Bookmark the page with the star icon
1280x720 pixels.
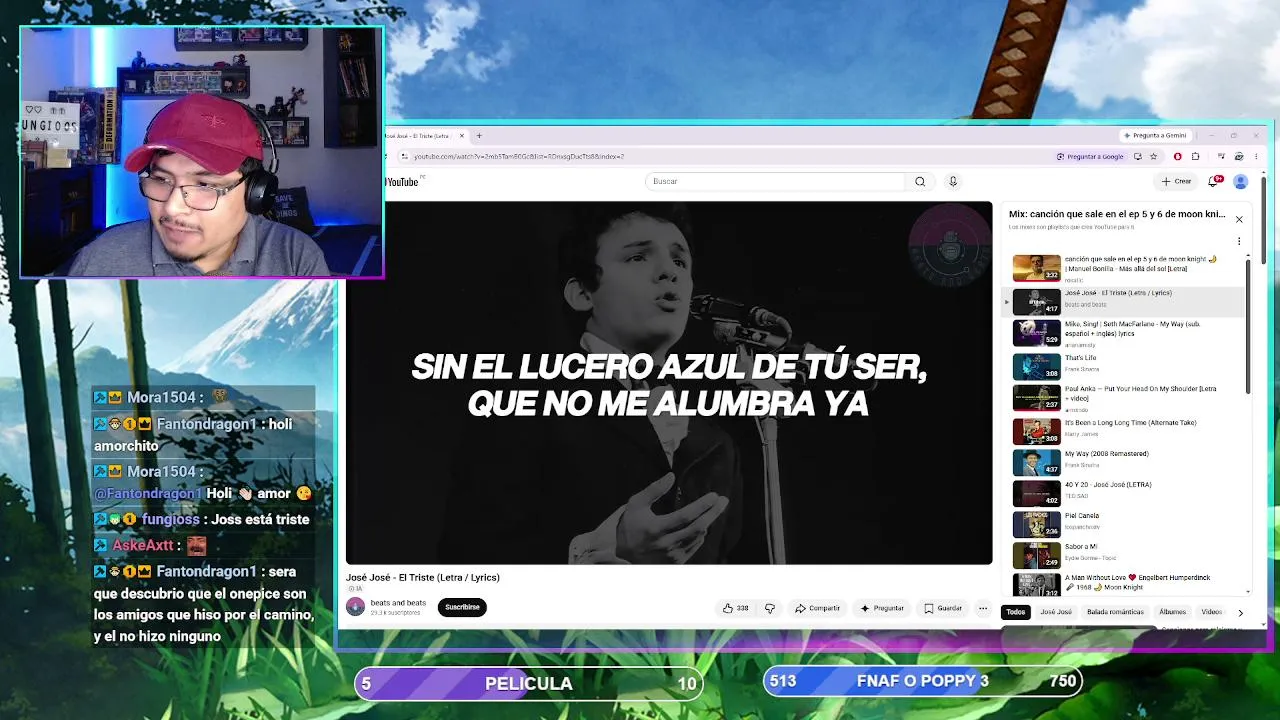(1153, 156)
